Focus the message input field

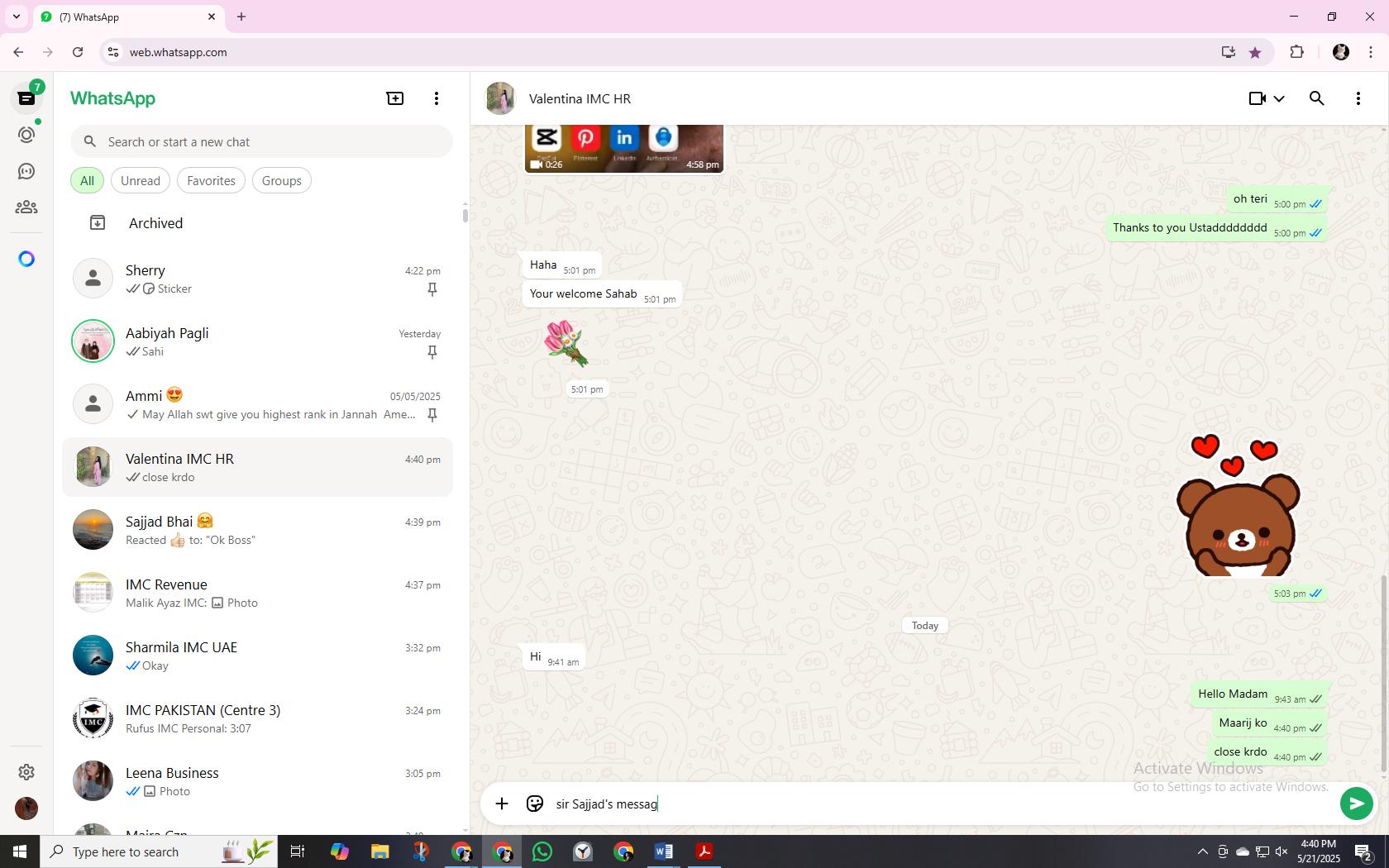tap(943, 804)
